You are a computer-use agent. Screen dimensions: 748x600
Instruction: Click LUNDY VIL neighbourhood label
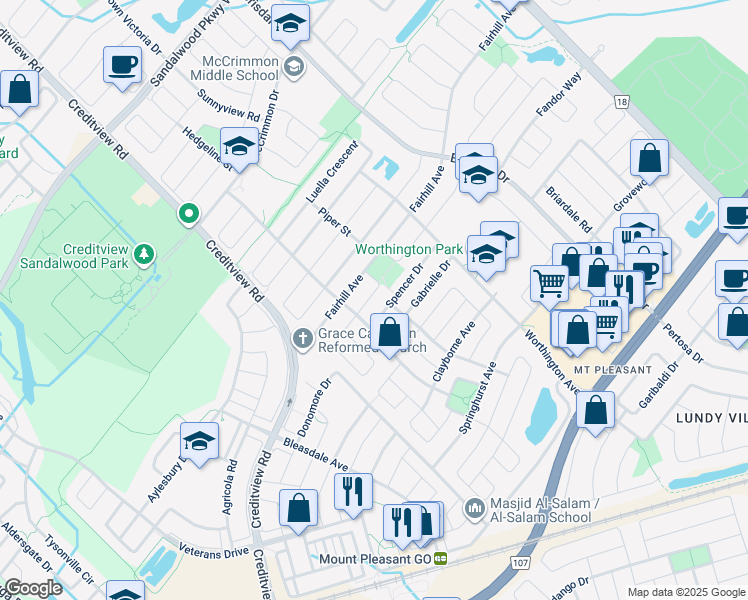(712, 418)
